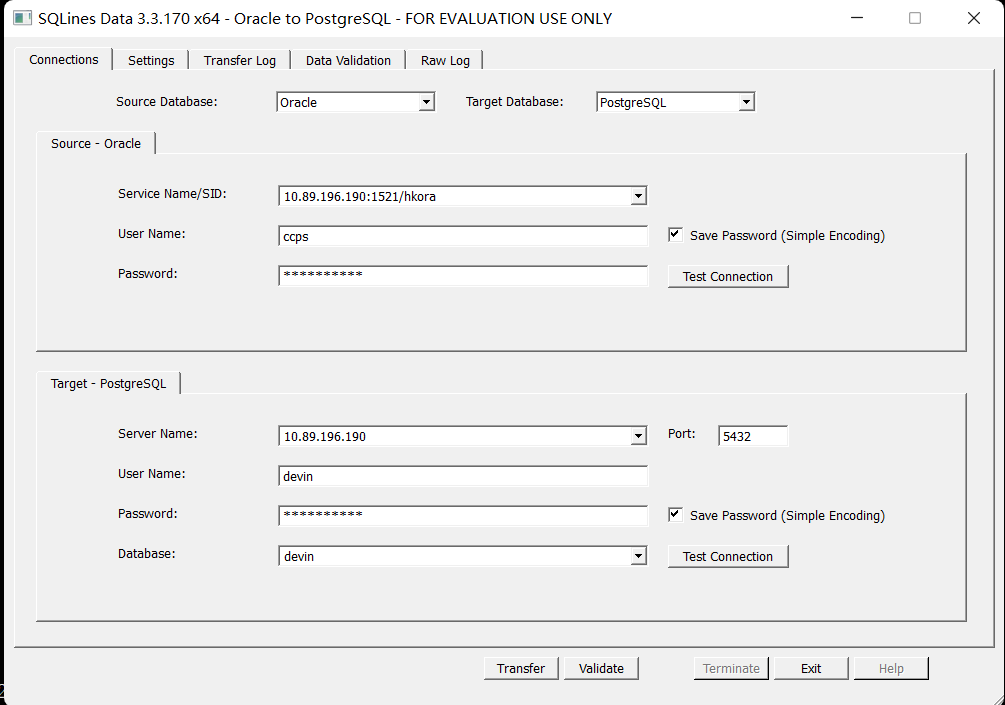Focus the source User Name field ccps
1005x705 pixels.
point(463,236)
